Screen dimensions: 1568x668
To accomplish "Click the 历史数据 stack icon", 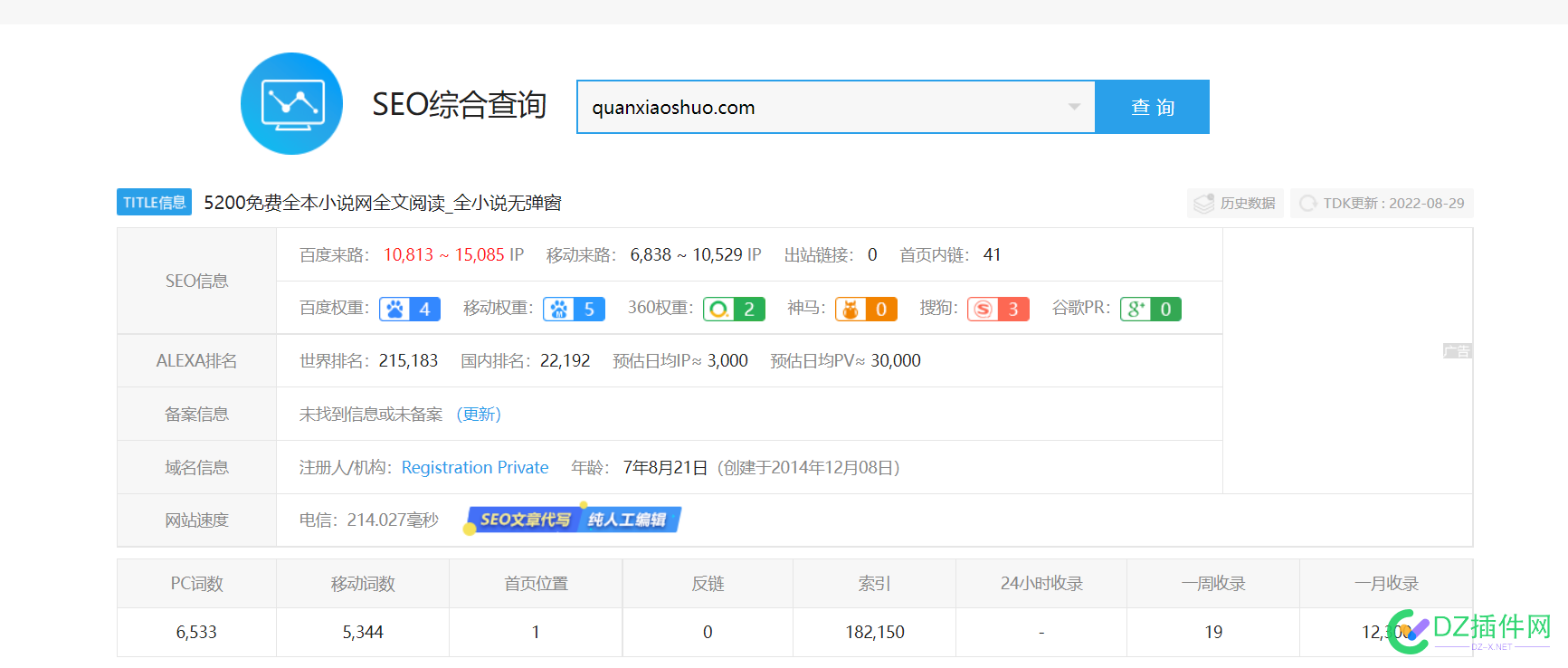I will point(1203,204).
